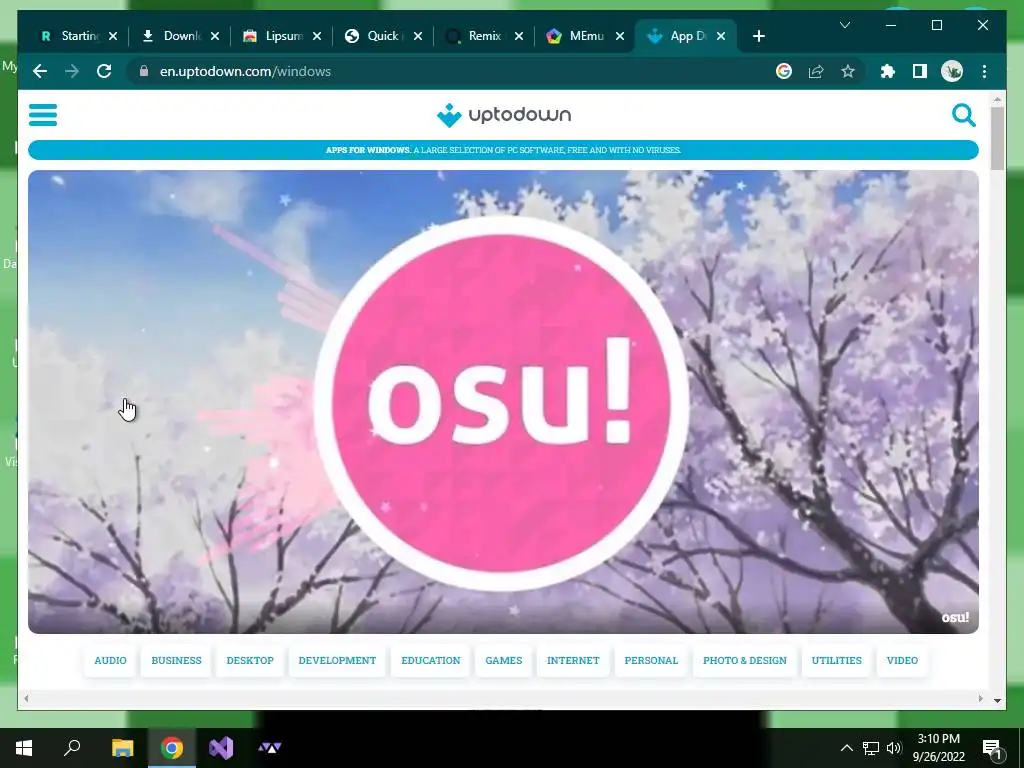Open the Games category
The width and height of the screenshot is (1024, 768).
pos(504,660)
